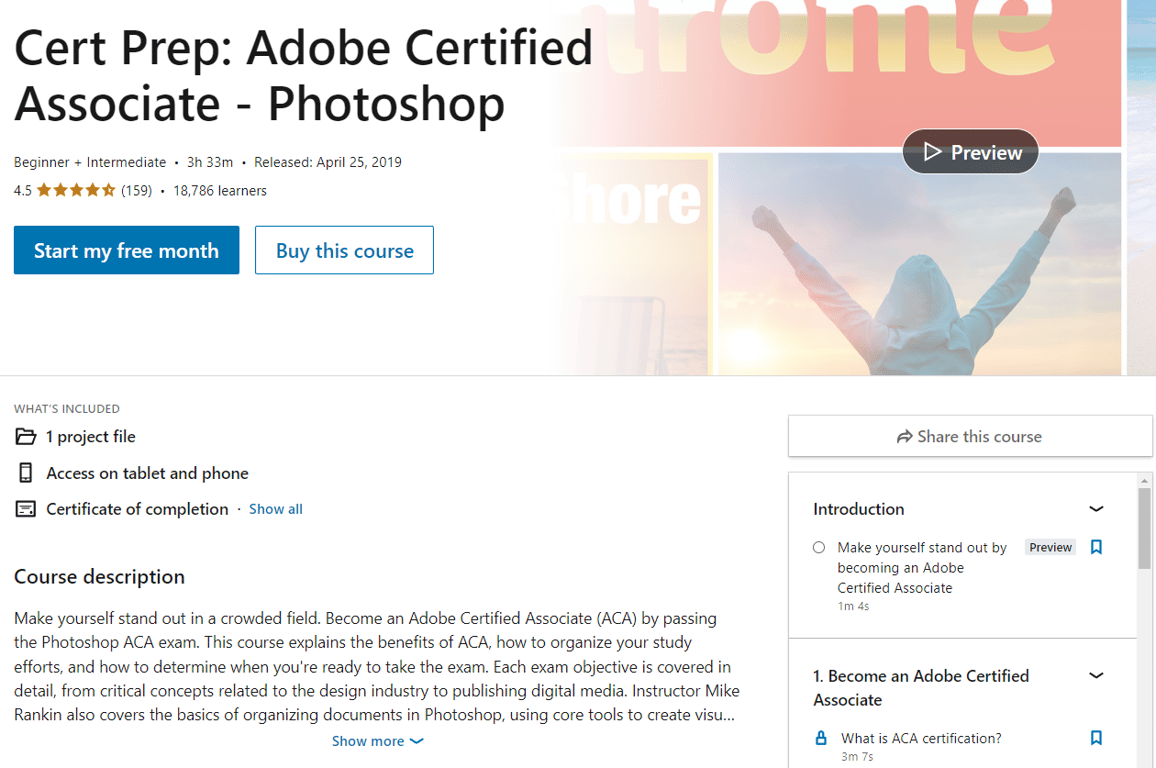
Task: Expand description with Show more
Action: click(x=377, y=741)
